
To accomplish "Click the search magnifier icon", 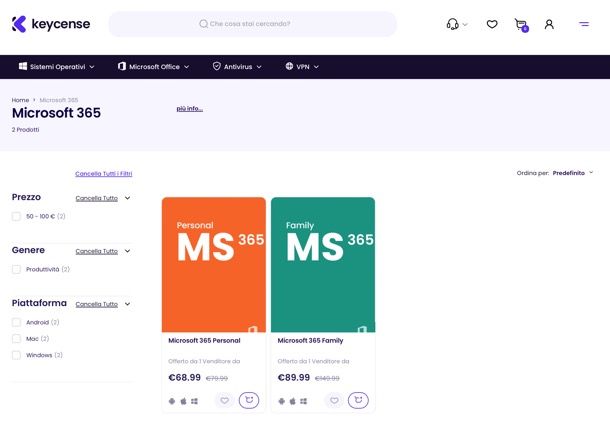I will [203, 24].
